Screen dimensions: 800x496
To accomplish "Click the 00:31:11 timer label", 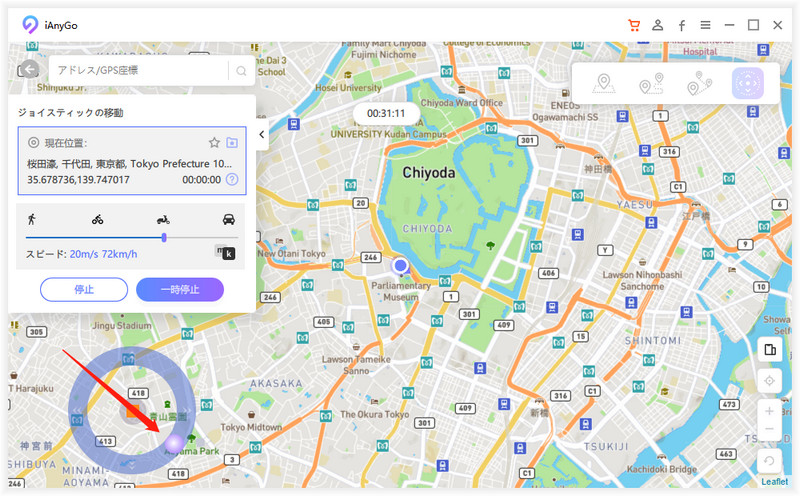I will [x=386, y=113].
